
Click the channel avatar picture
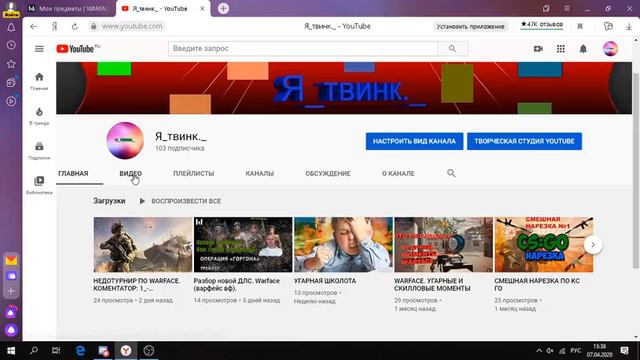(x=125, y=140)
